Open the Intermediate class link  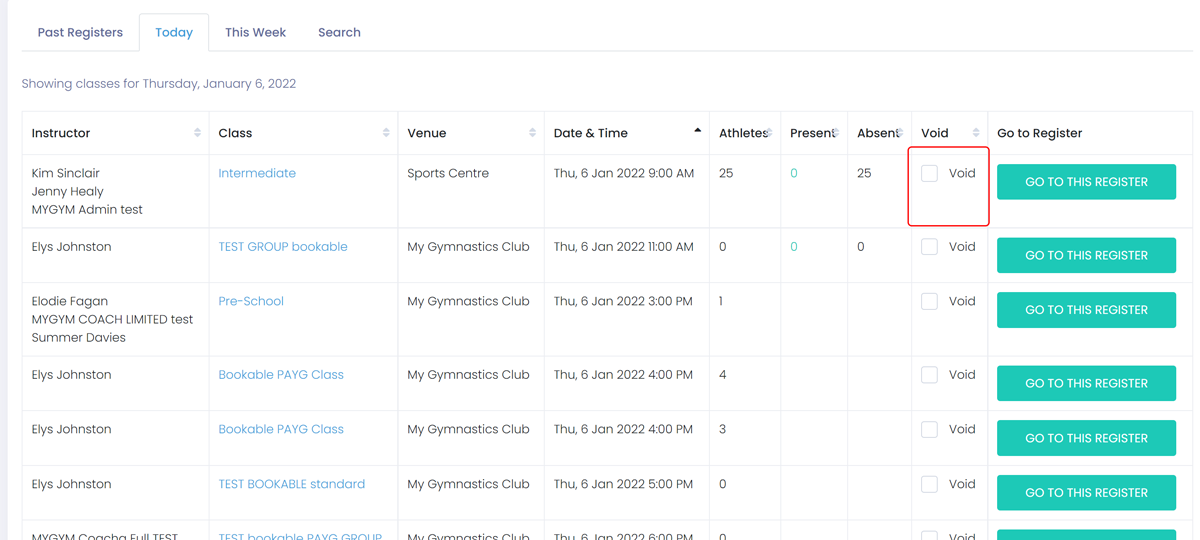[257, 173]
